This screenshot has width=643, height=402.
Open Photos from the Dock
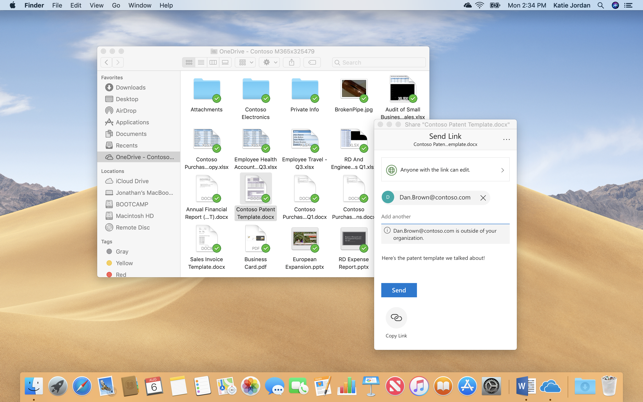[251, 386]
